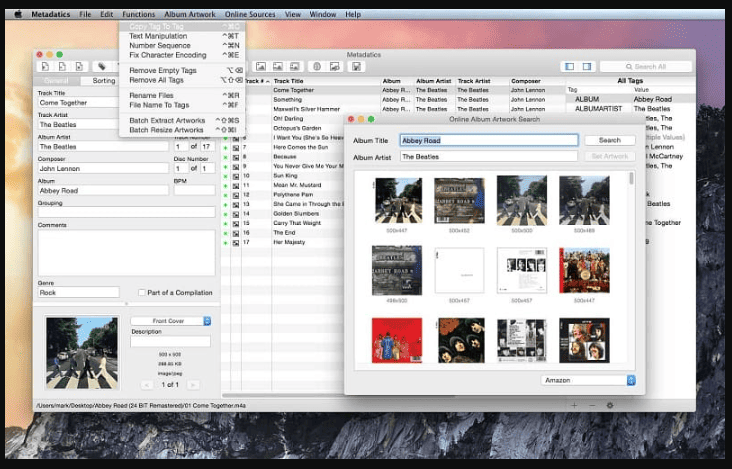Choose Text Manipulation from Functions menu
The image size is (732, 469).
point(182,36)
